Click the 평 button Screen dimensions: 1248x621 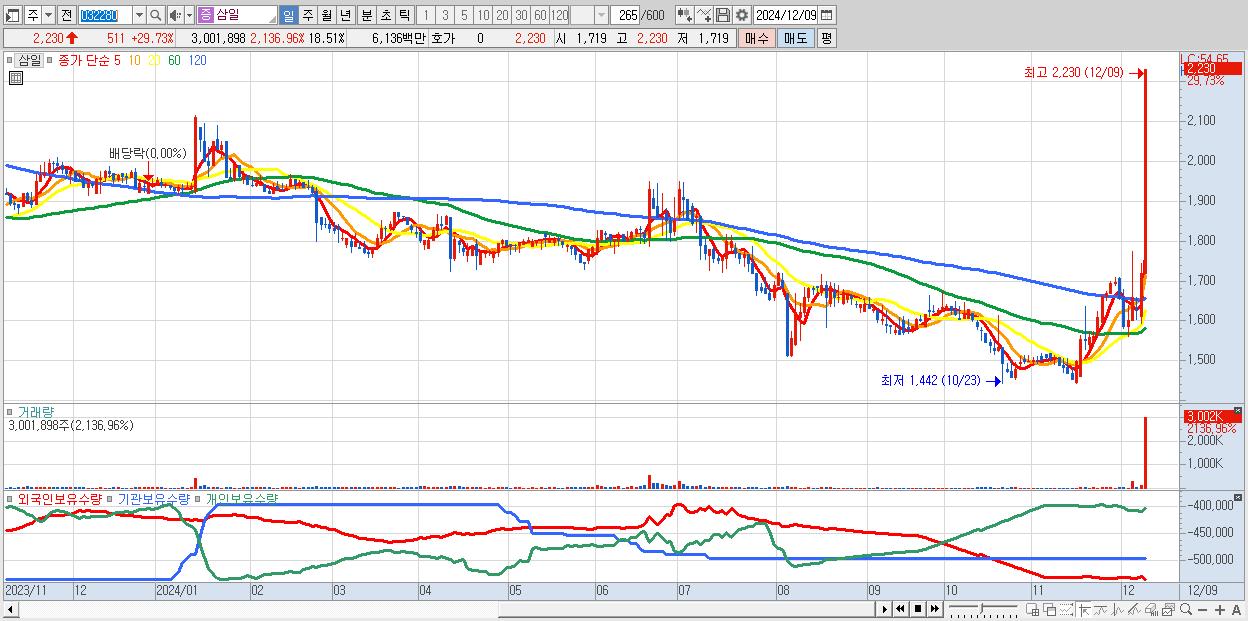coord(826,38)
